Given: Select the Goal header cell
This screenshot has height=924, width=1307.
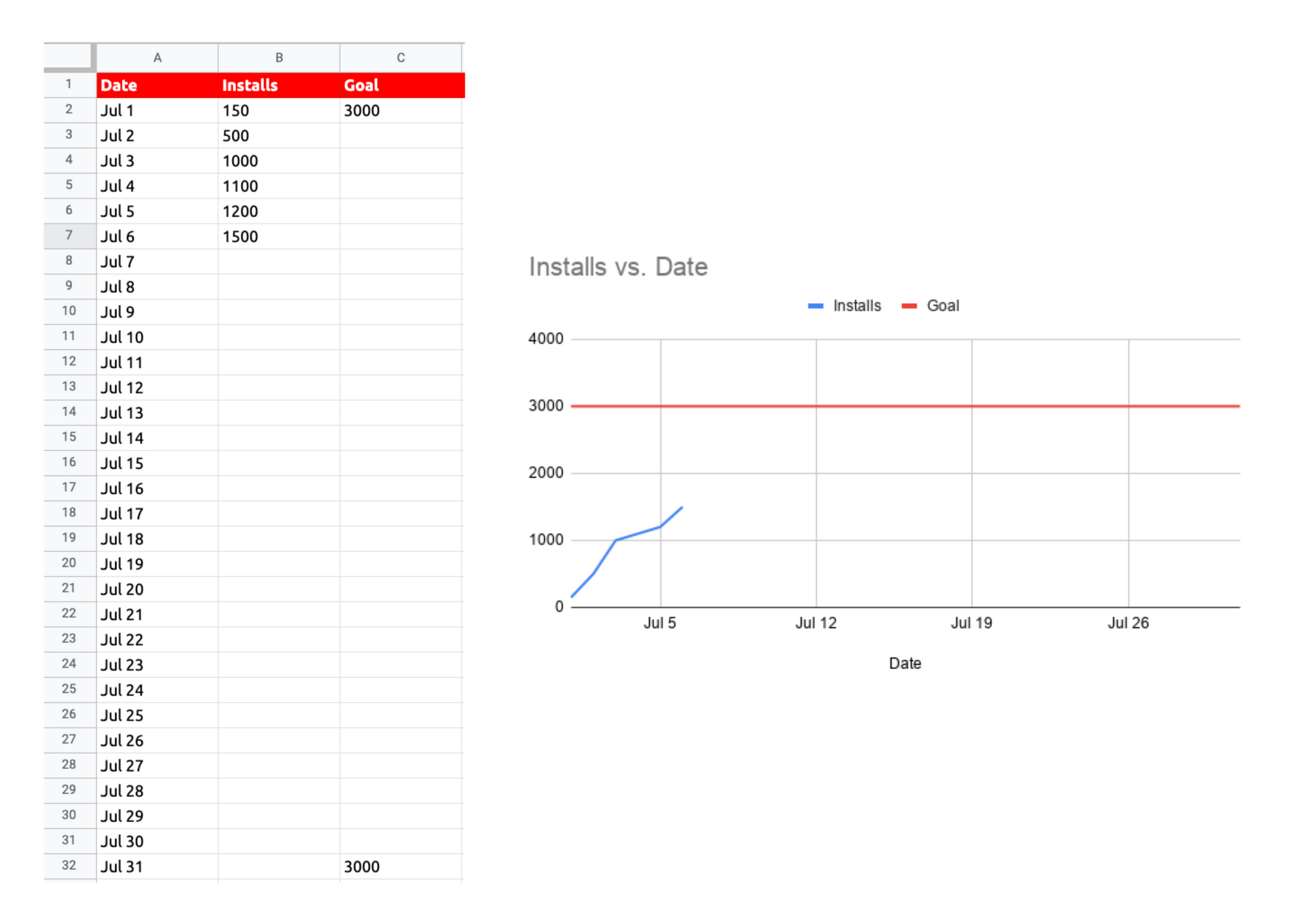Looking at the screenshot, I should click(x=401, y=85).
